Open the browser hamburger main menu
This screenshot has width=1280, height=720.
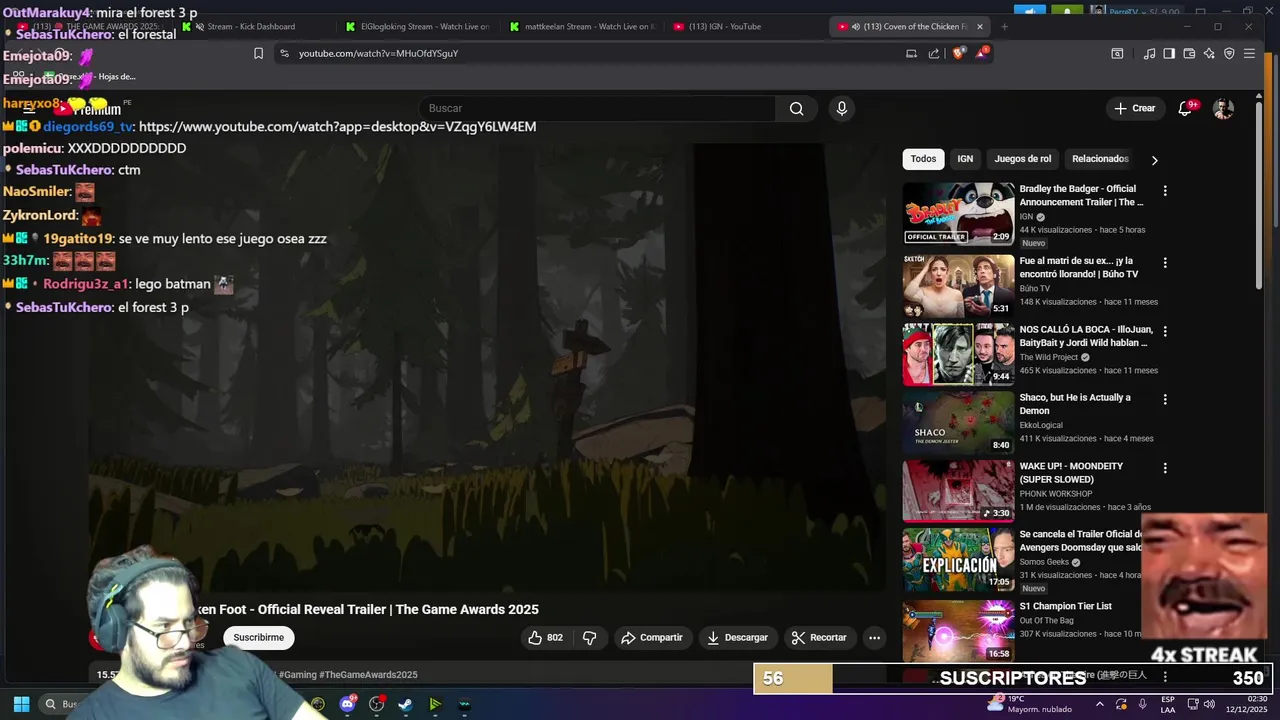1249,53
